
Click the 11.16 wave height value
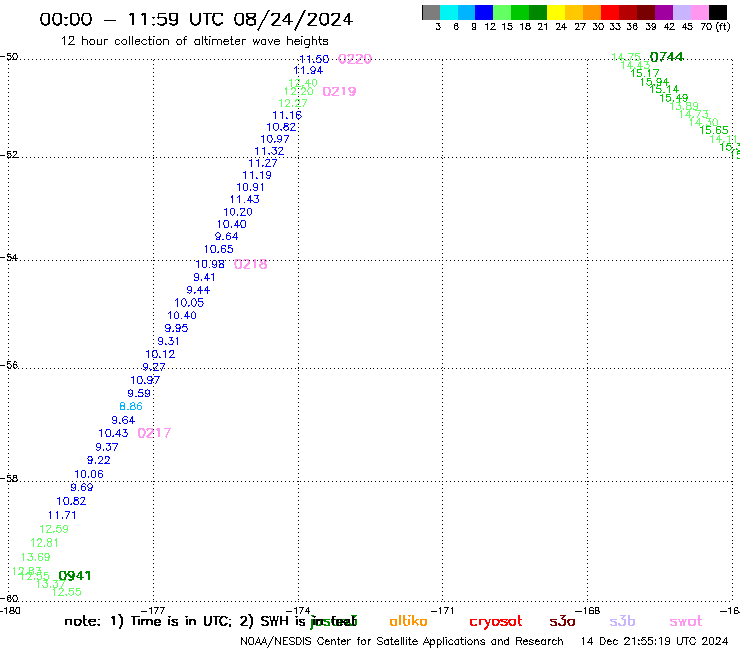click(287, 115)
